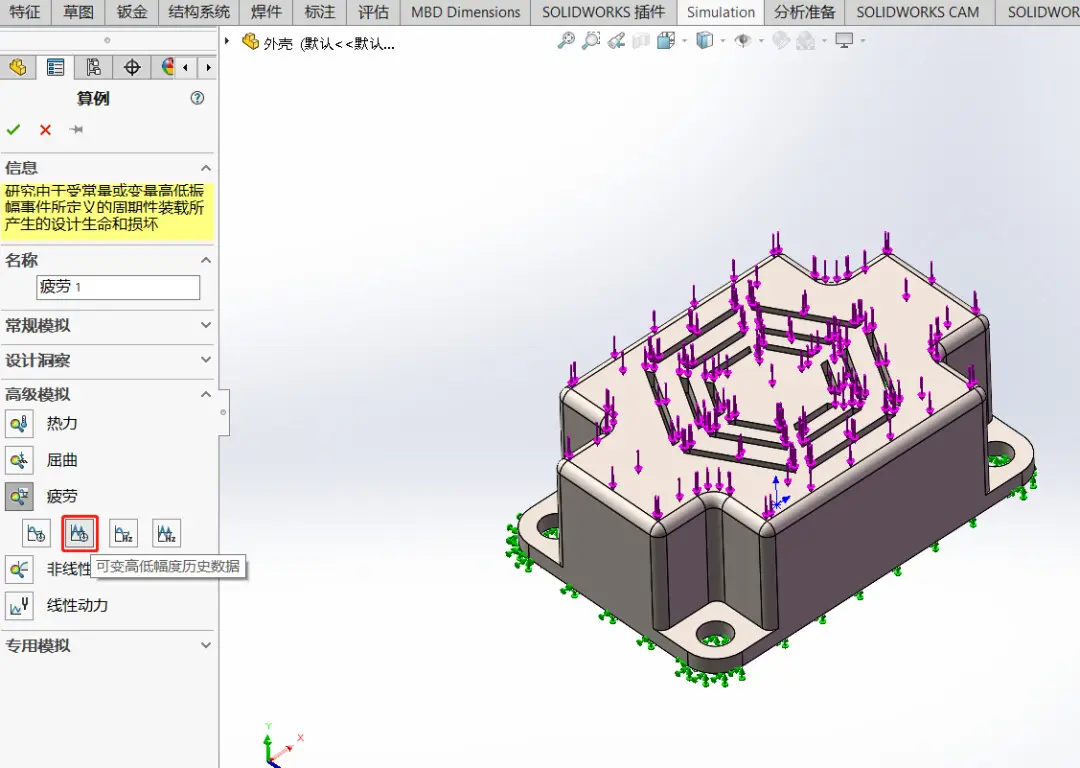
Task: Open PropertyManager tab icon
Action: [x=55, y=67]
